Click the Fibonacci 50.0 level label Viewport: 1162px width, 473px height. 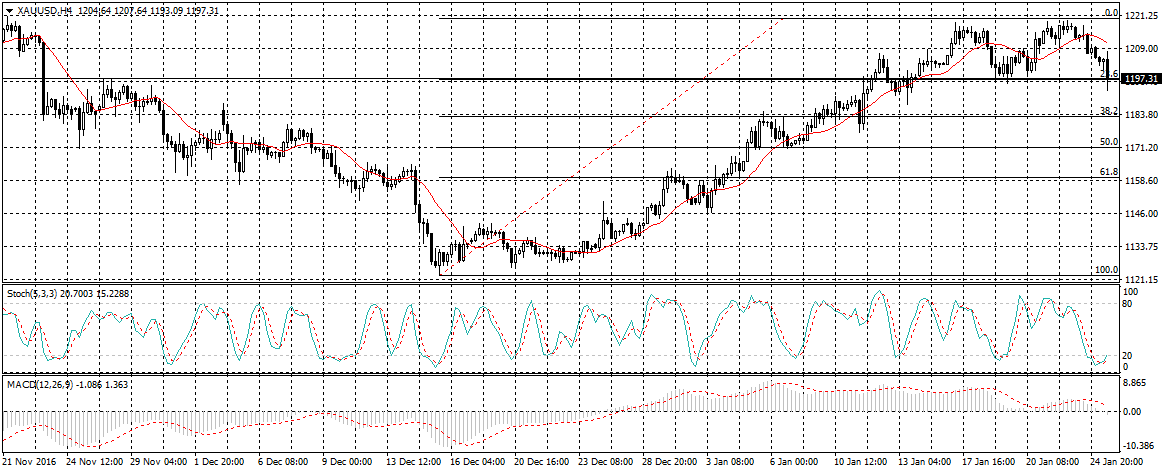pyautogui.click(x=1108, y=142)
